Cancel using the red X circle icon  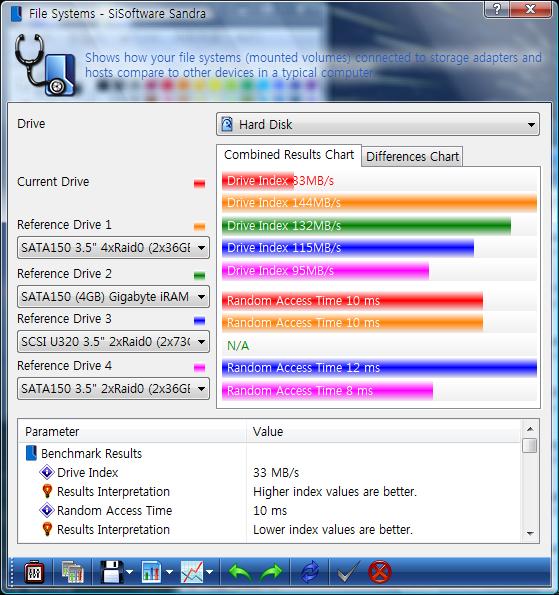coord(379,573)
